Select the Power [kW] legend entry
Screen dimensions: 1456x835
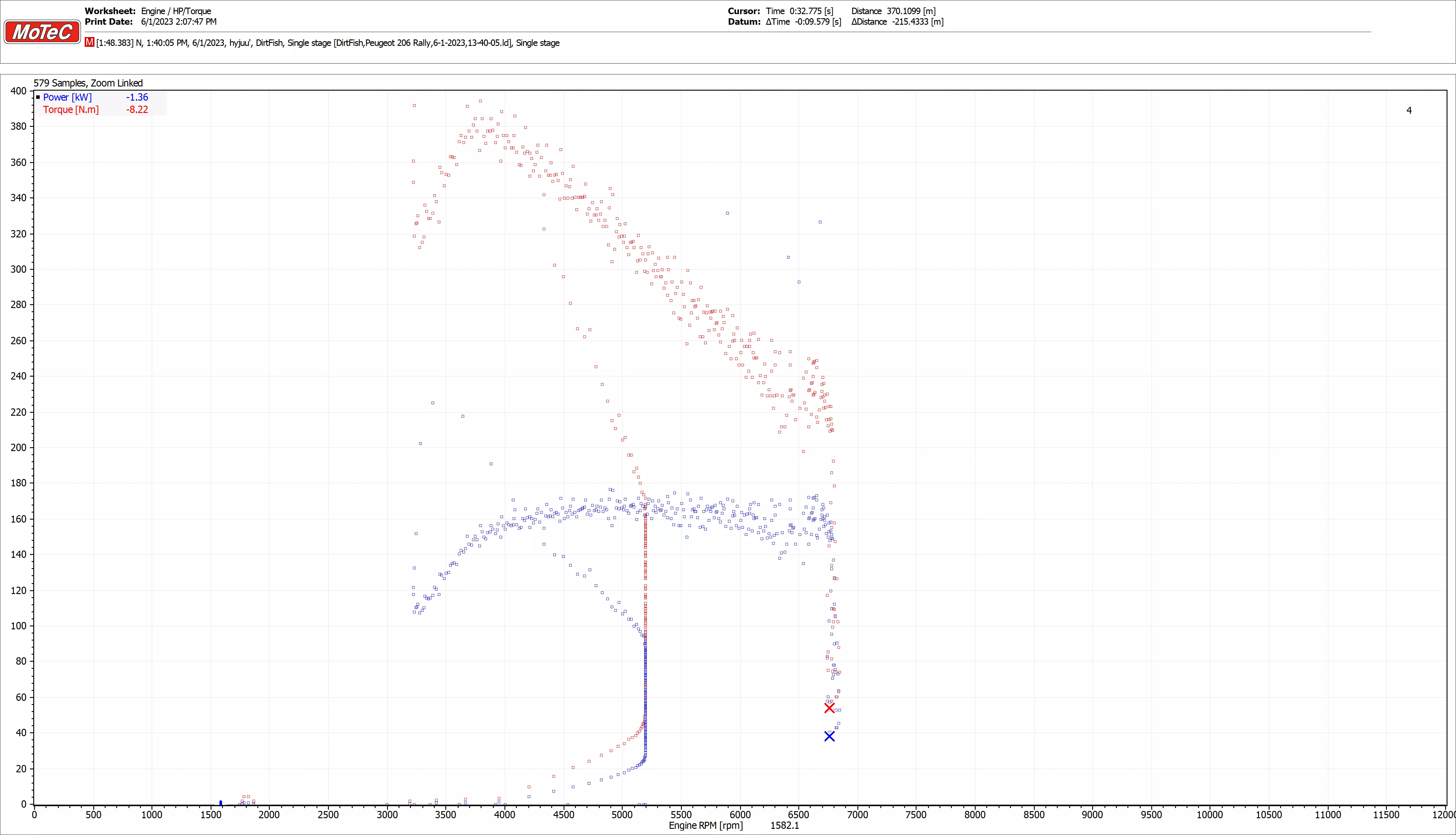pyautogui.click(x=67, y=97)
